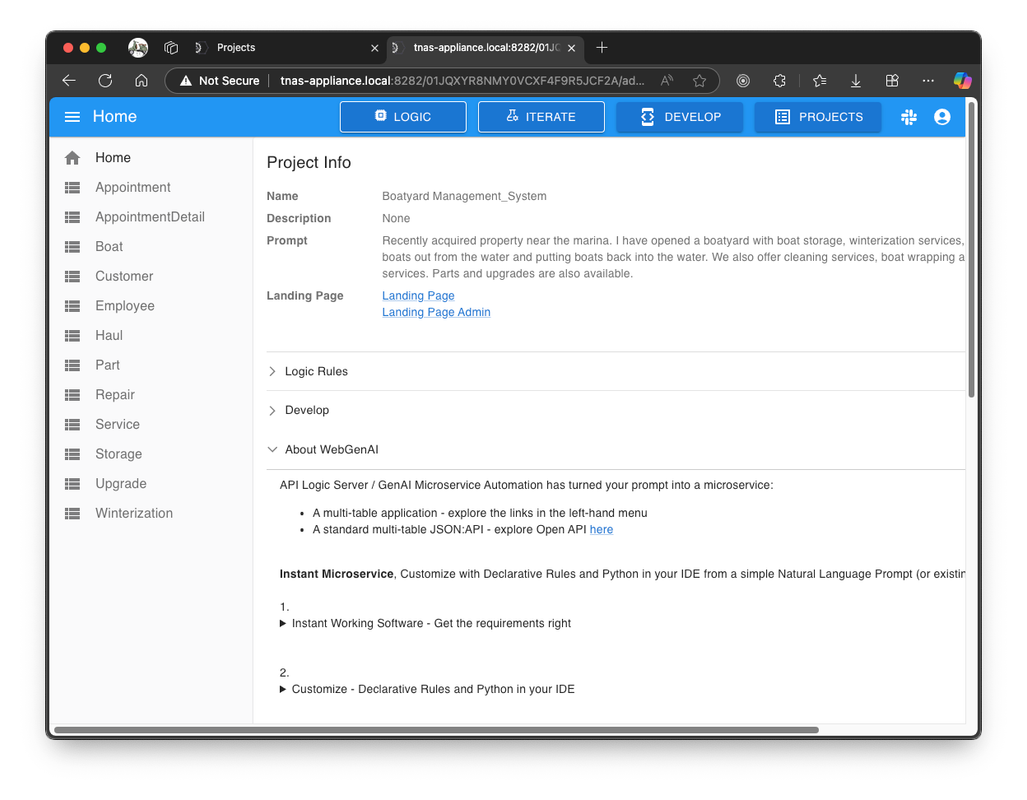Click the tracking prevention target icon
This screenshot has width=1027, height=800.
pos(743,81)
